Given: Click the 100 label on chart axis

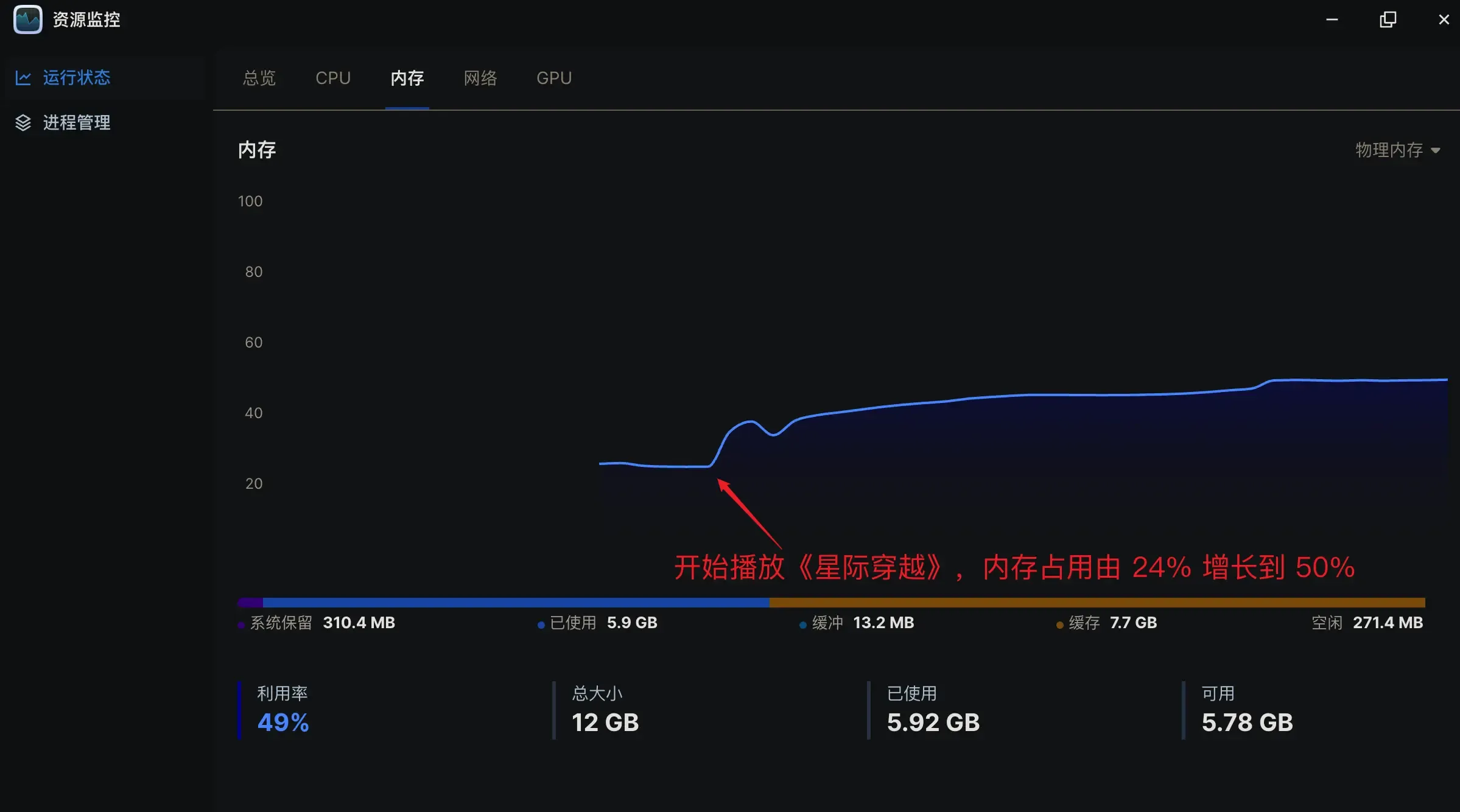Looking at the screenshot, I should [250, 201].
